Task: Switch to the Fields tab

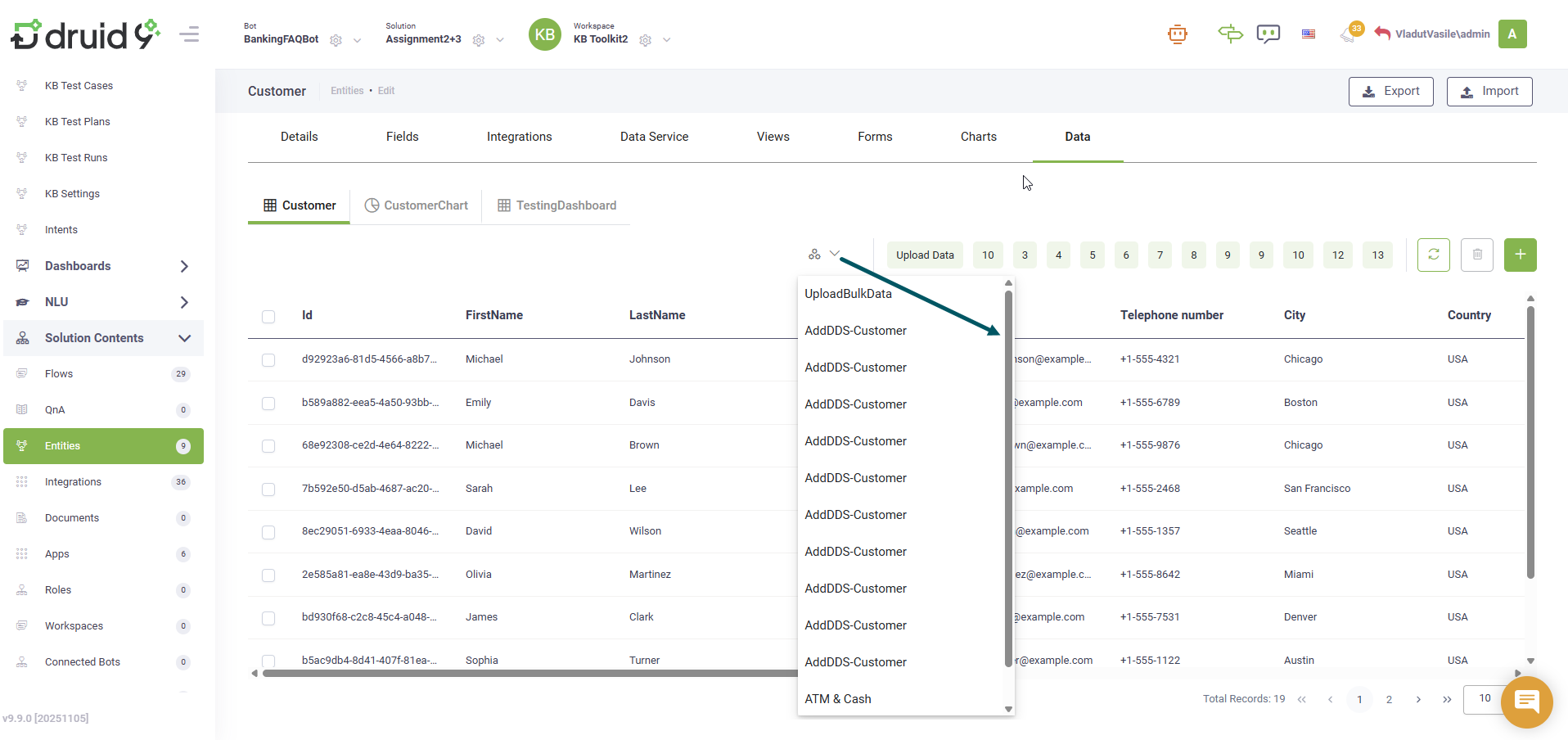Action: point(402,137)
